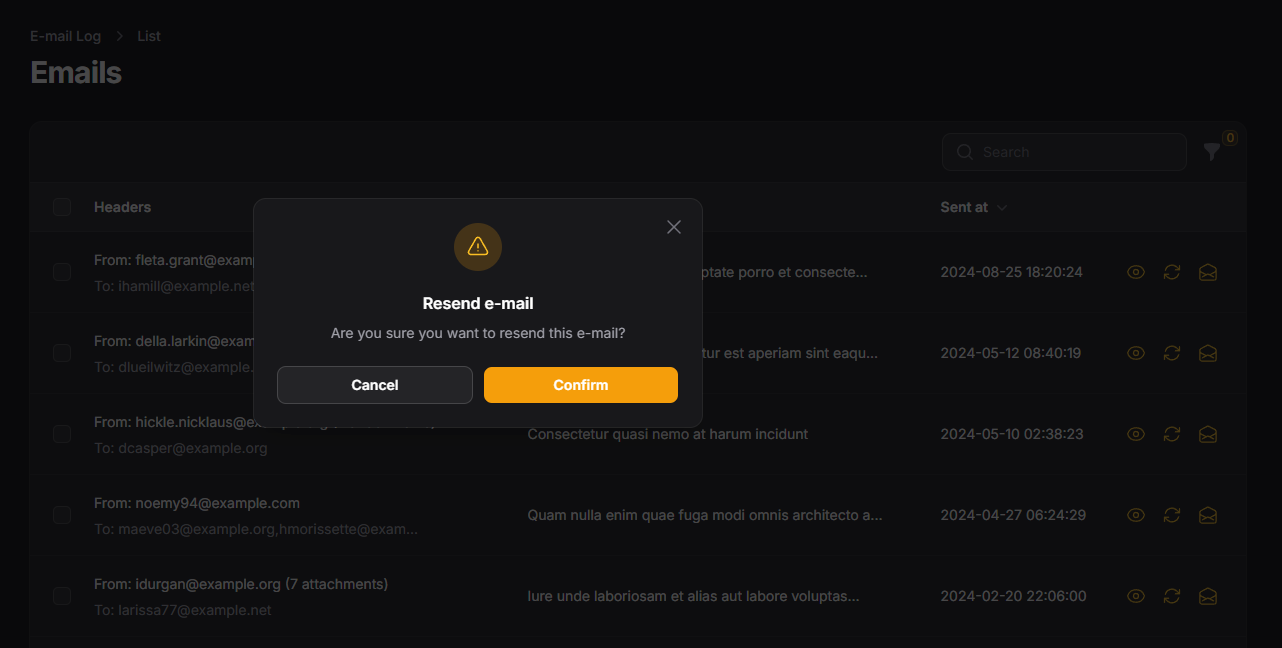The height and width of the screenshot is (648, 1282).
Task: Check the row for larissa77@example.net email
Action: coord(62,596)
